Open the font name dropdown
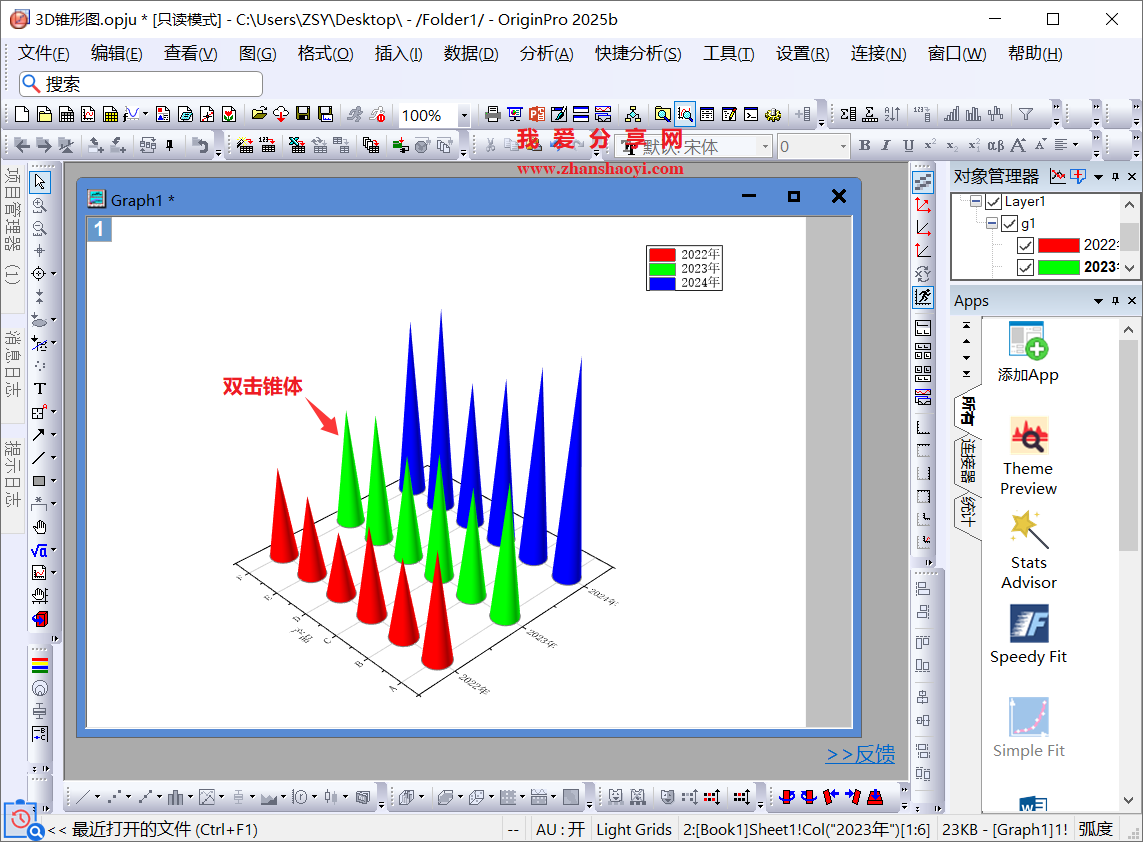The height and width of the screenshot is (842, 1143). tap(766, 147)
